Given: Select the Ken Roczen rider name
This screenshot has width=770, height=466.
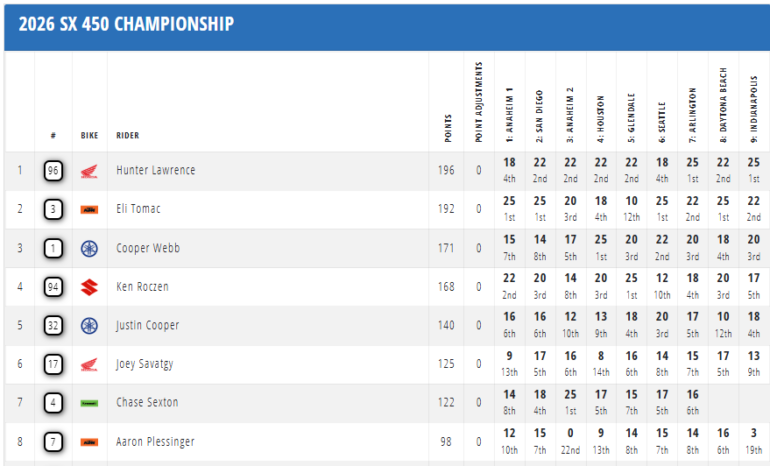Looking at the screenshot, I should (143, 287).
